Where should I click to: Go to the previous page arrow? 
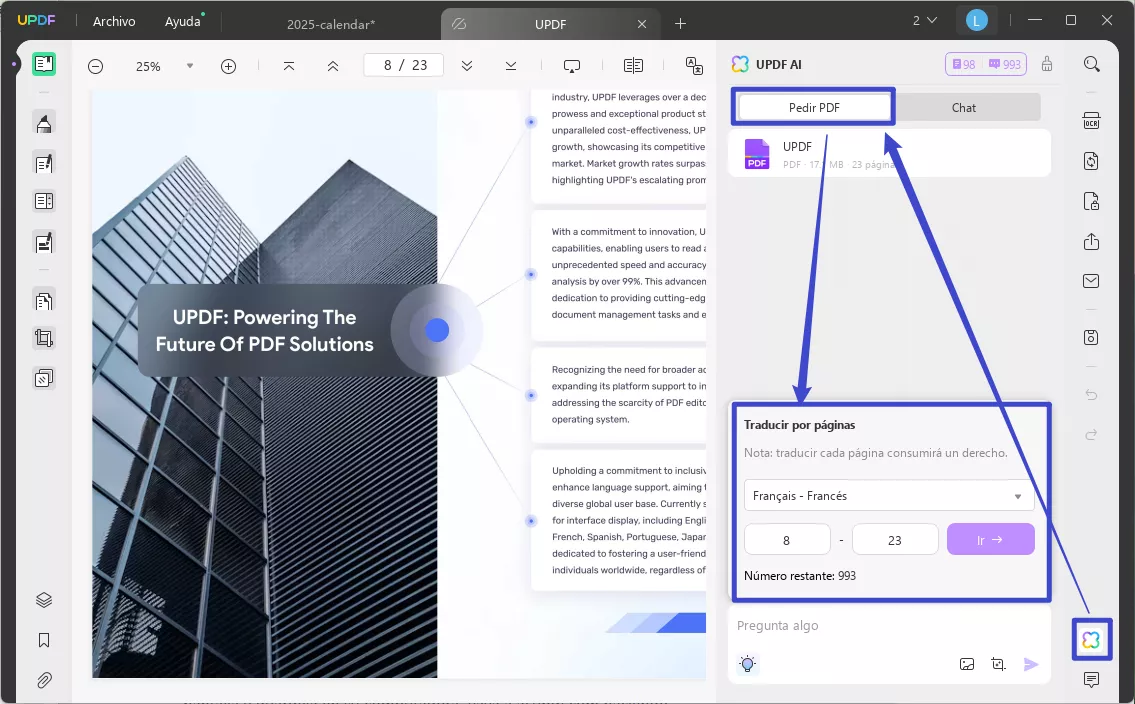(332, 66)
